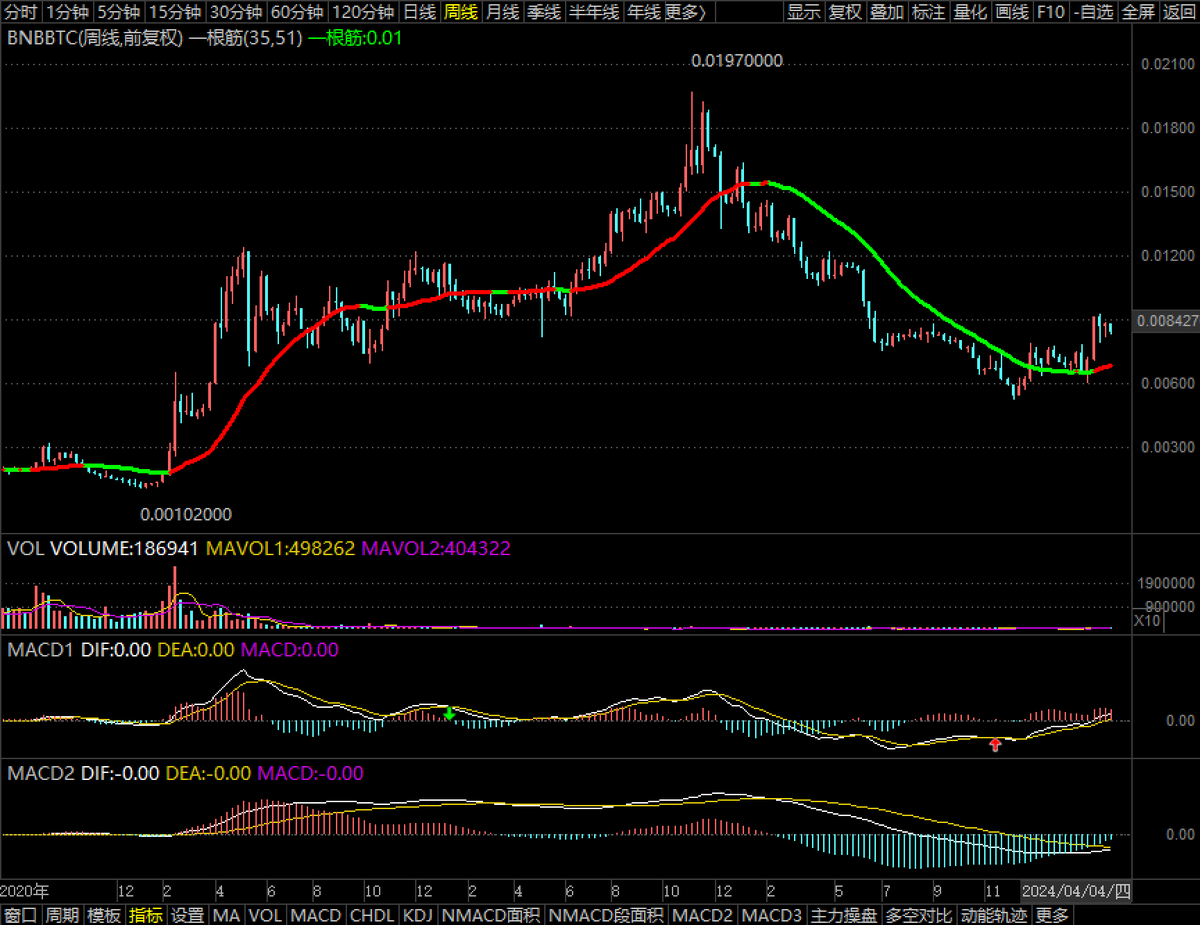Select the NMACD段面积 indicator tab
The width and height of the screenshot is (1200, 925).
click(606, 915)
